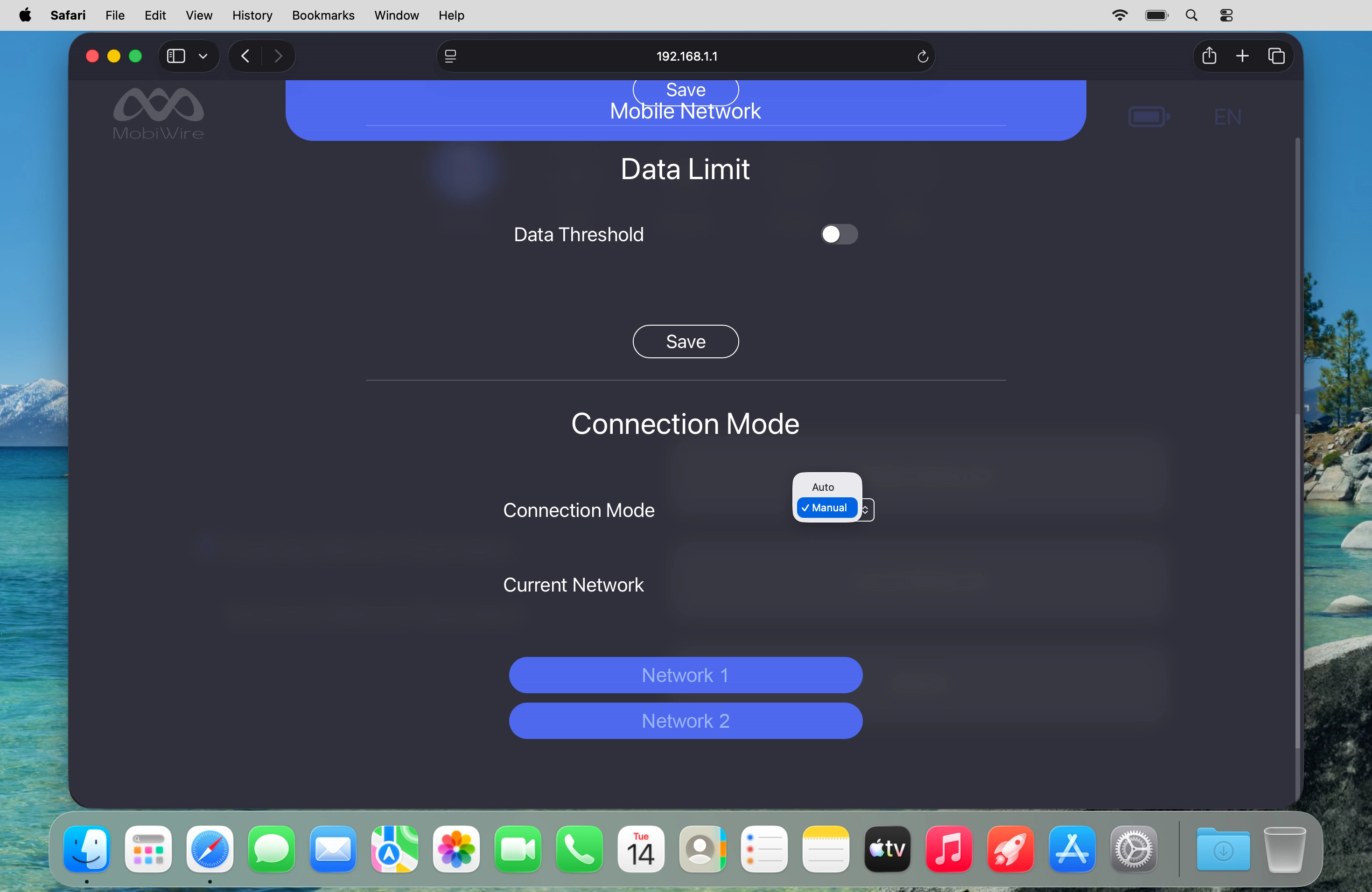Click the page reader icon in address bar
Screen dimensions: 1372x892
[x=451, y=56]
